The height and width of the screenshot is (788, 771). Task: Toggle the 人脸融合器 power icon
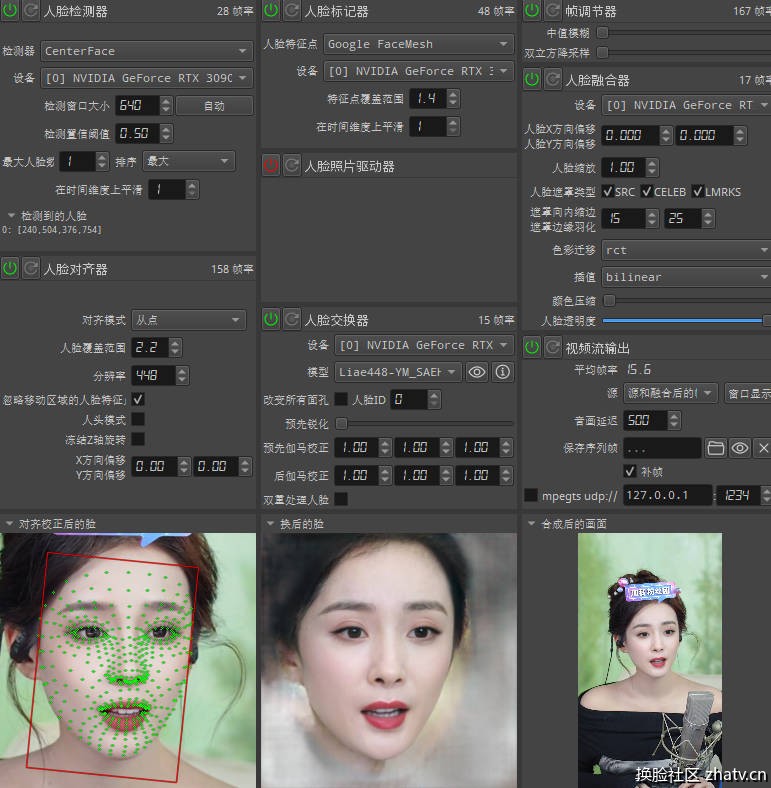pos(532,79)
